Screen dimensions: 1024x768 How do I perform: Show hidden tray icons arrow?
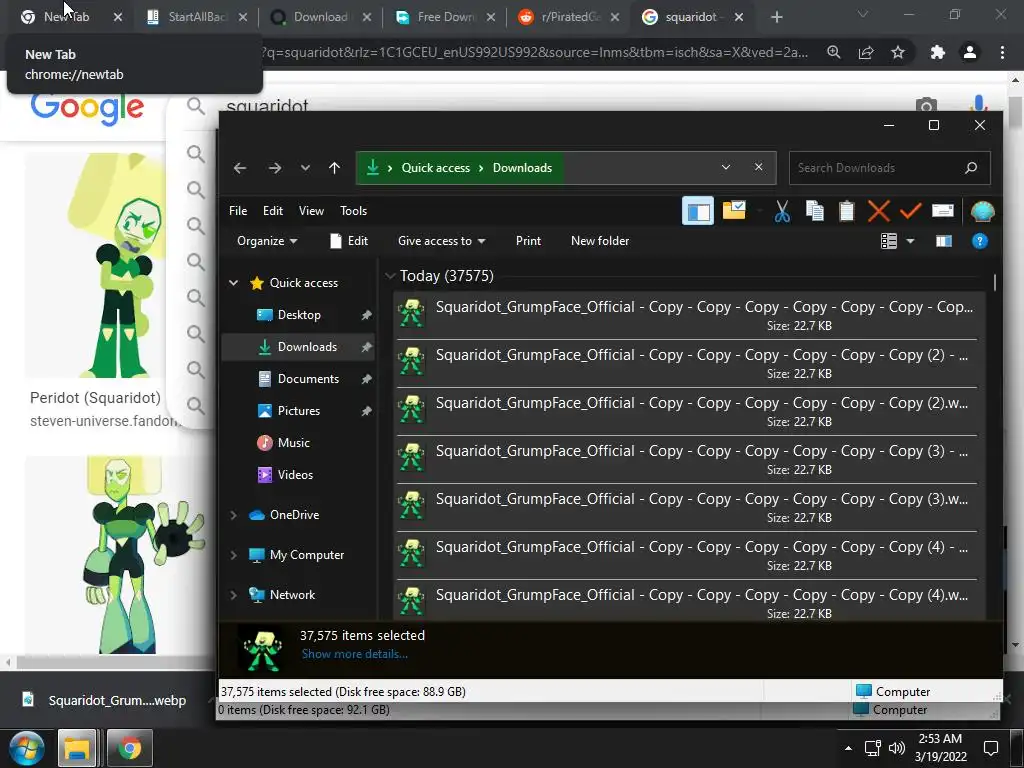tap(848, 748)
